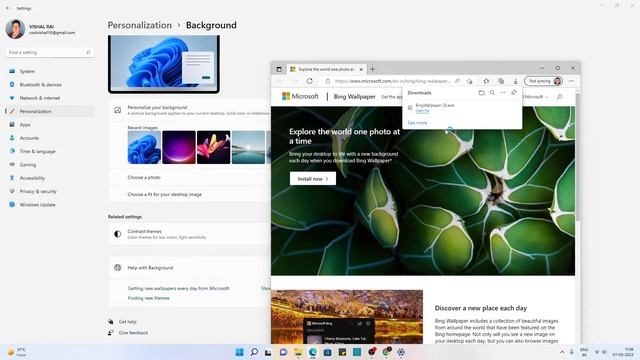
Task: Open the Vishal Rai account profile
Action: click(x=41, y=29)
